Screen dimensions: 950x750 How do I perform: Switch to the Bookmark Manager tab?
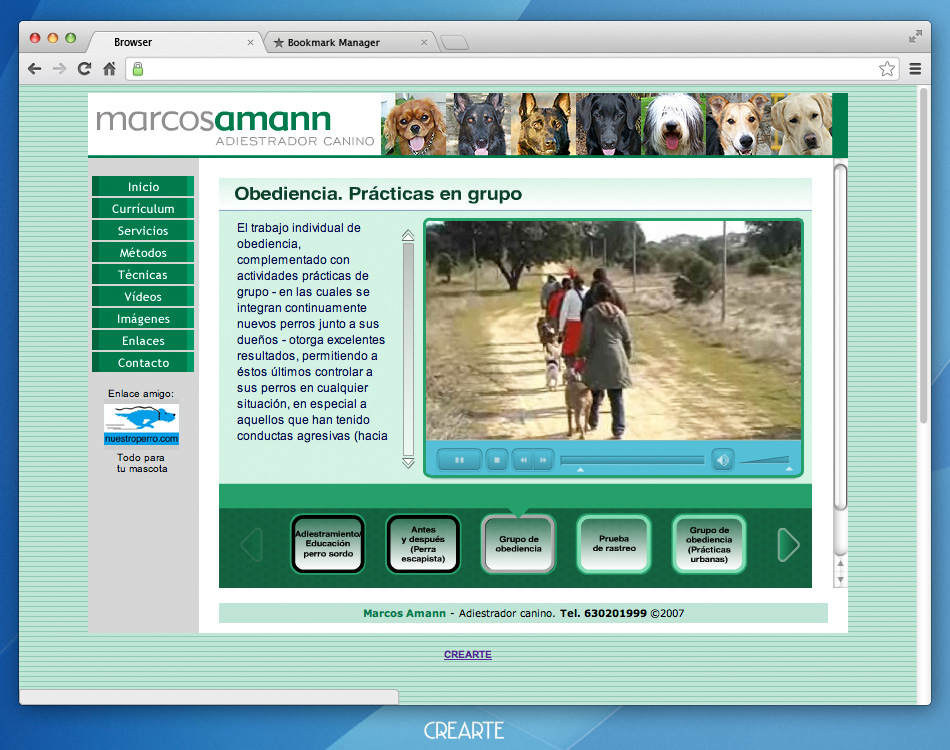tap(350, 42)
